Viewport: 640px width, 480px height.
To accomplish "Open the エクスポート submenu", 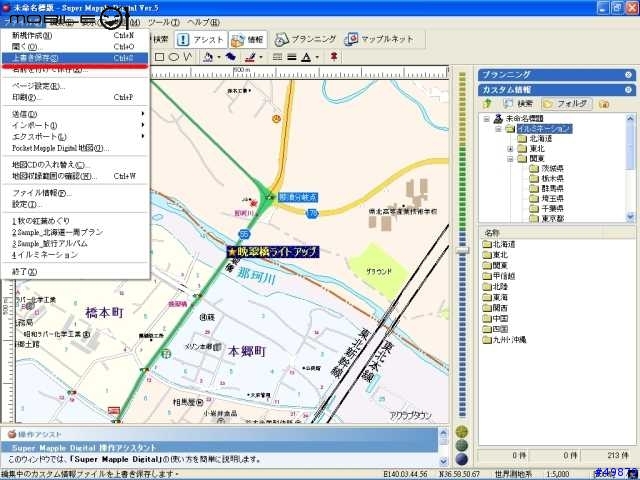I will (75, 137).
